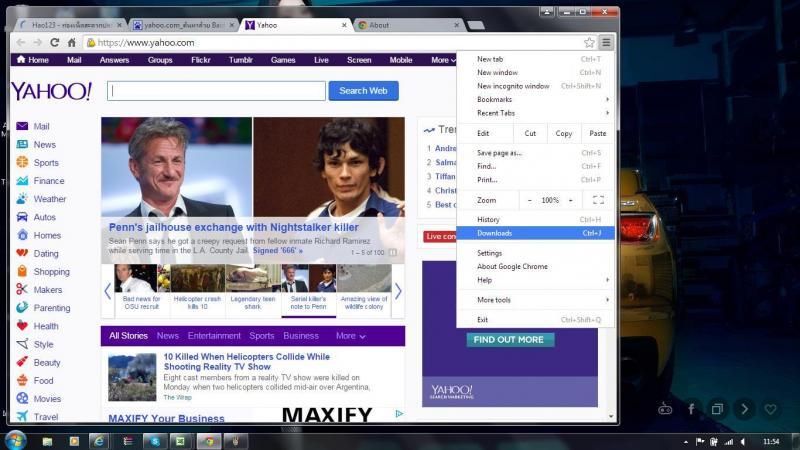
Task: Increase zoom with plus button
Action: point(570,200)
